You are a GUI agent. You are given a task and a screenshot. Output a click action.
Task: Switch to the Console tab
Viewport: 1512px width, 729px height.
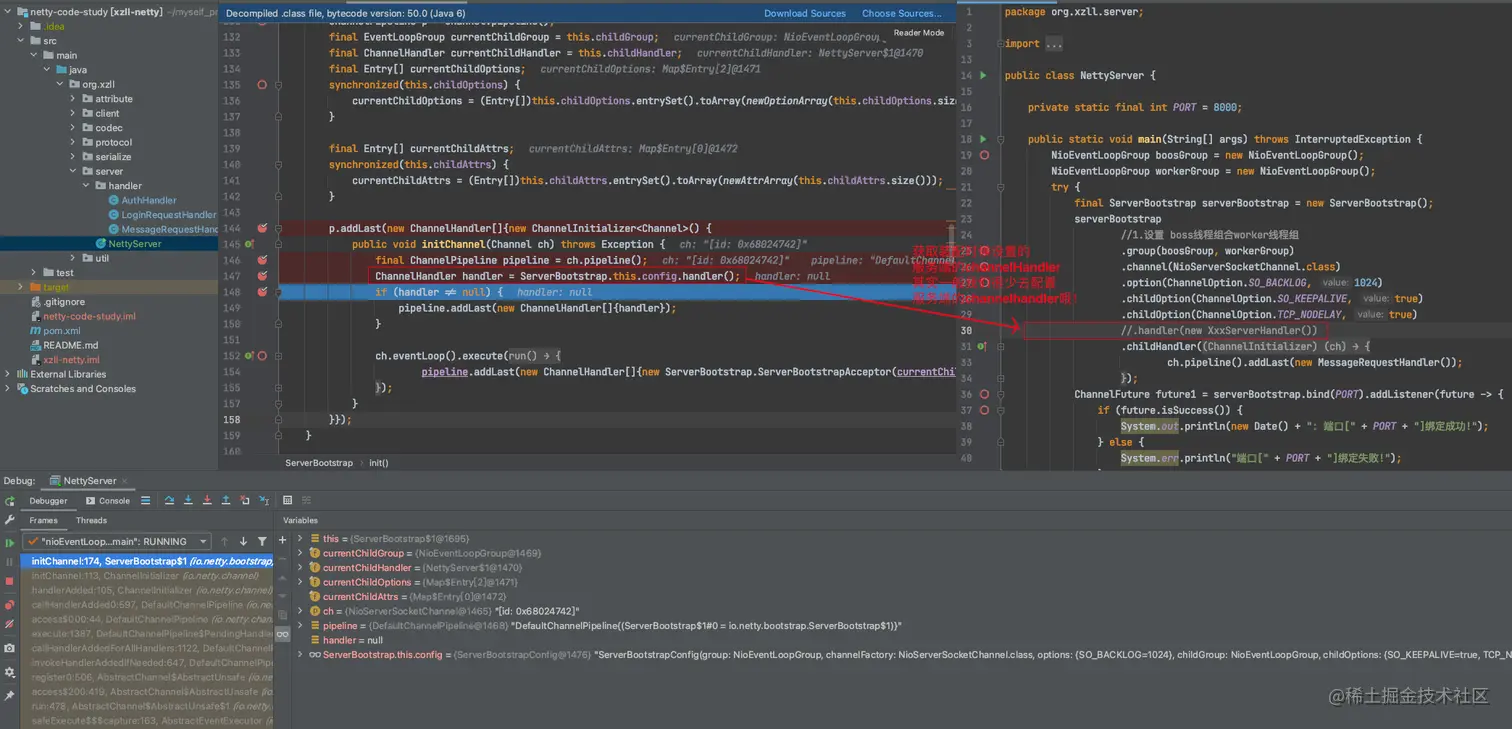[x=107, y=501]
